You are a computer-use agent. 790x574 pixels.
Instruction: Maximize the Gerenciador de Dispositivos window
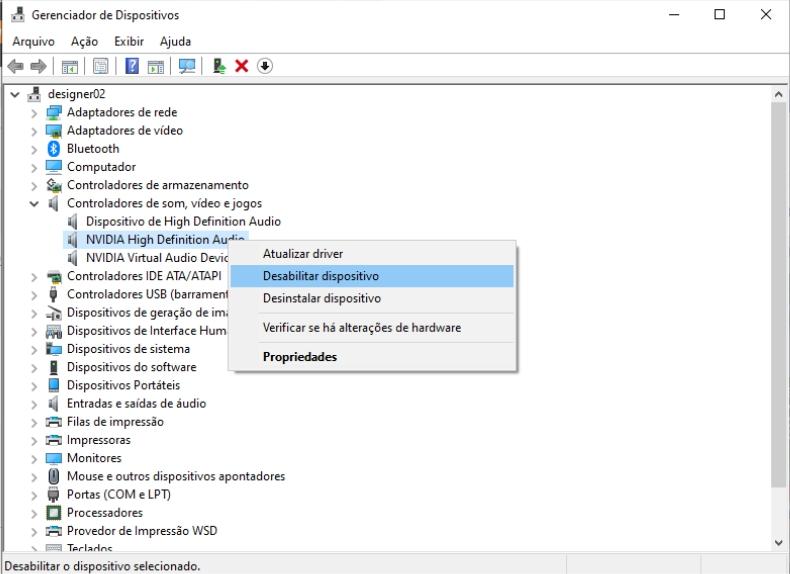[x=719, y=15]
